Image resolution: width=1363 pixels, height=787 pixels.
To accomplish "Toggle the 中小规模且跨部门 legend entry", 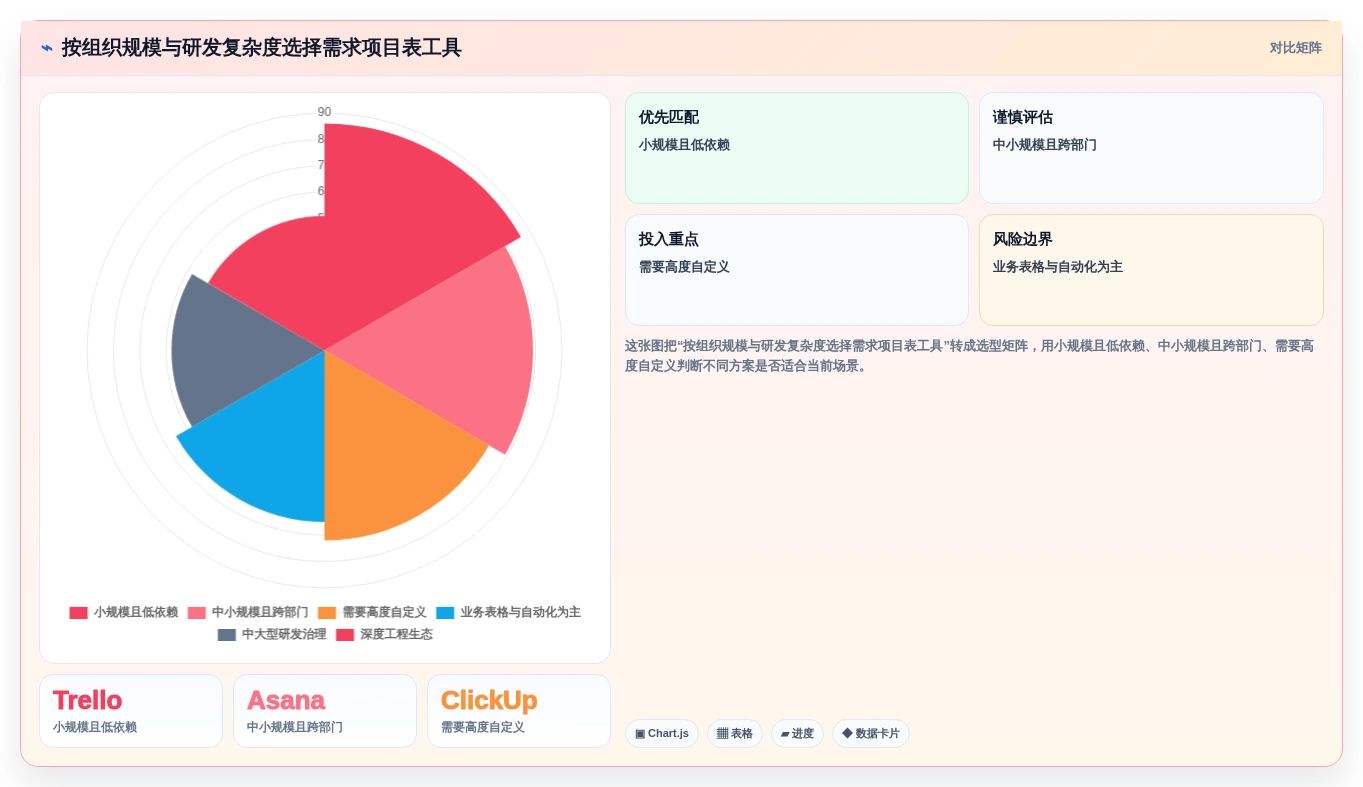I will click(248, 612).
